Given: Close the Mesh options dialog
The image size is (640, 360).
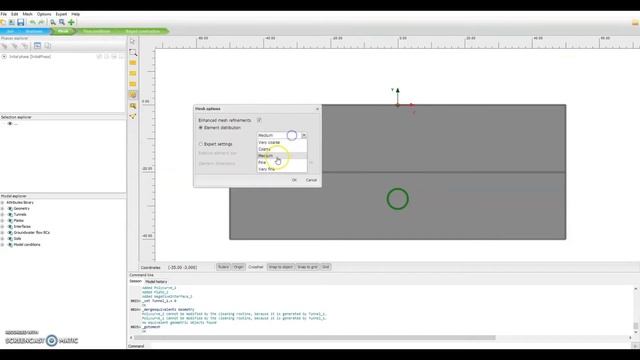Looking at the screenshot, I should [x=318, y=109].
